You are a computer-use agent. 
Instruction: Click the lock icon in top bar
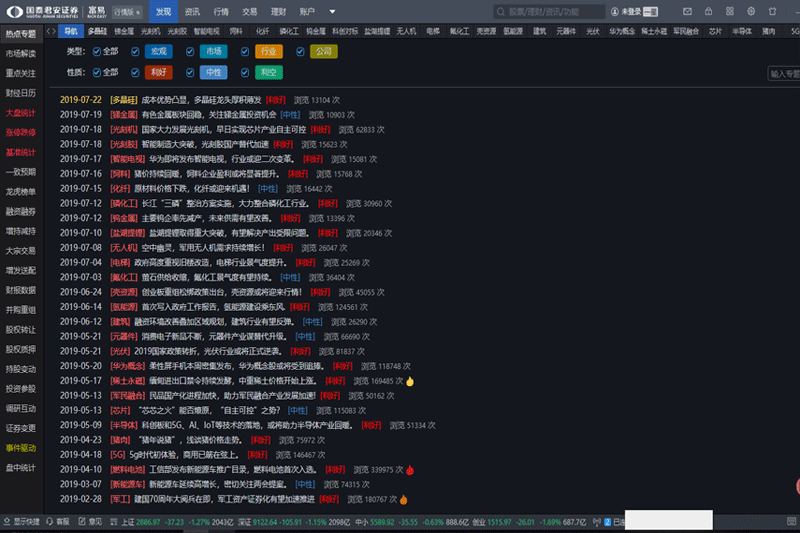708,11
